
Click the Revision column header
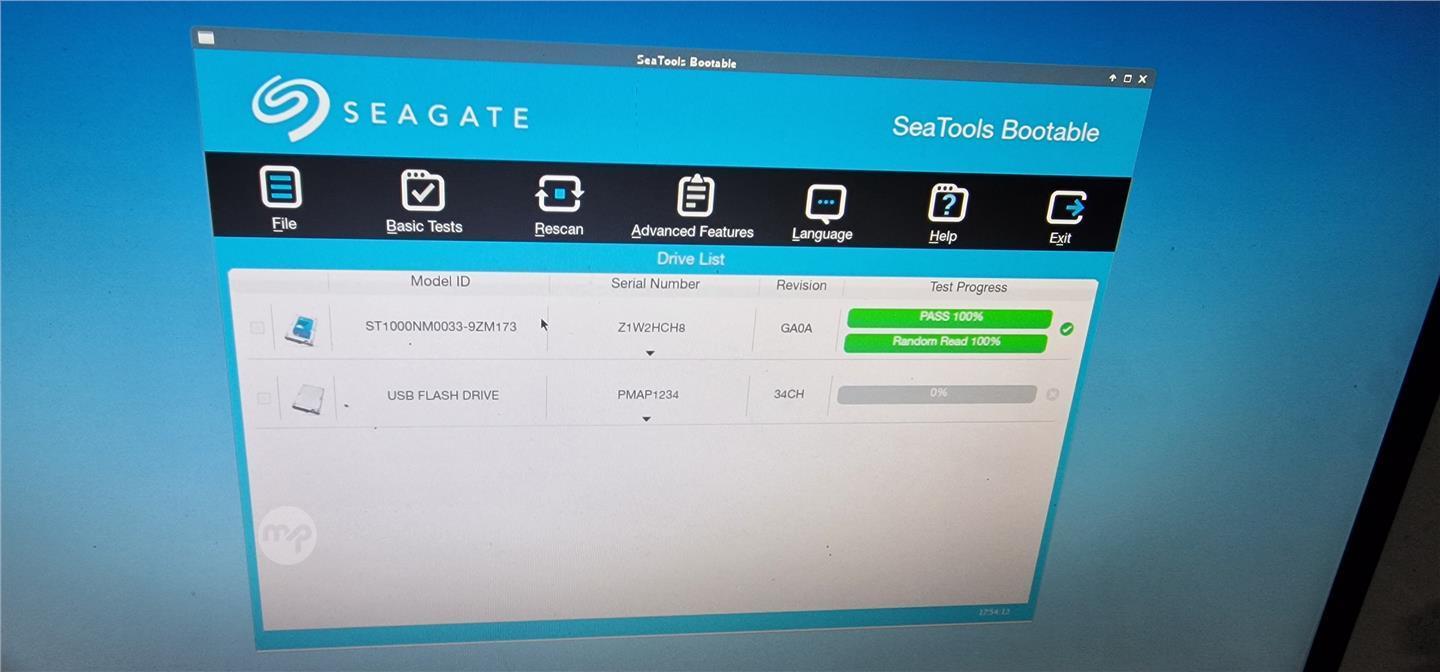[x=801, y=285]
